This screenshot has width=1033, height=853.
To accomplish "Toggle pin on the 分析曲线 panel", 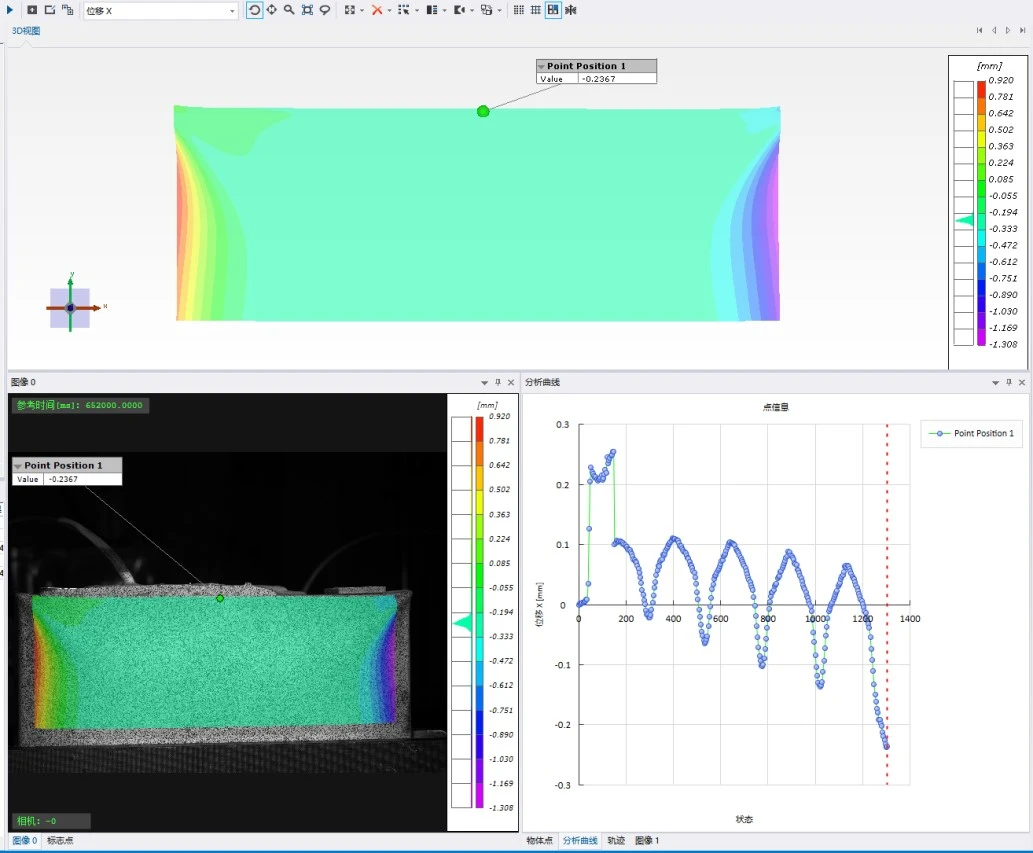I will click(x=1009, y=382).
